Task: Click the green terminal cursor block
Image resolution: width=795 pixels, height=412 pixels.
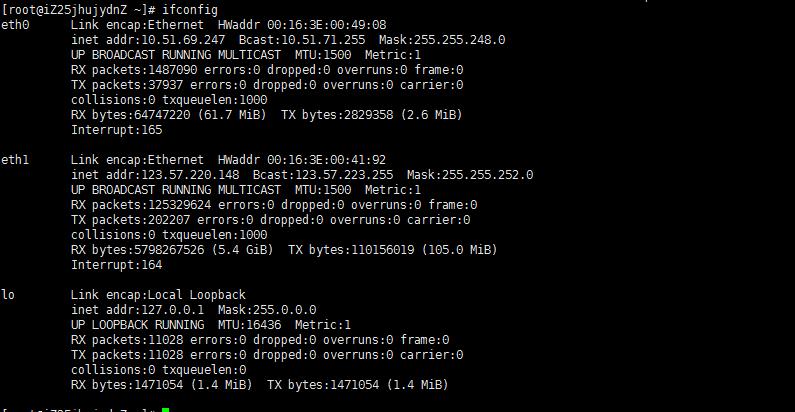Action: [x=166, y=409]
